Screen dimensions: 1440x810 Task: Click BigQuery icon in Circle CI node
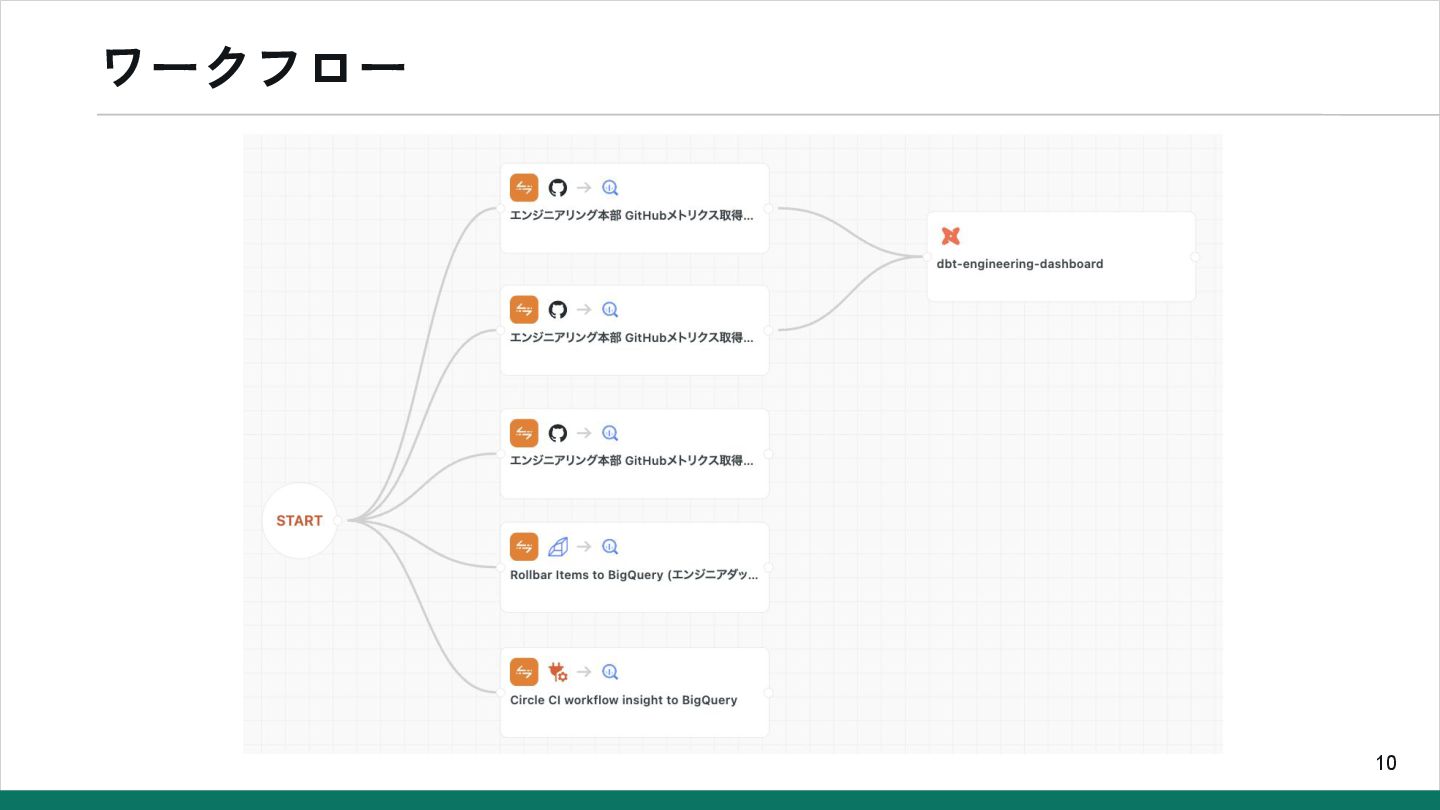610,672
